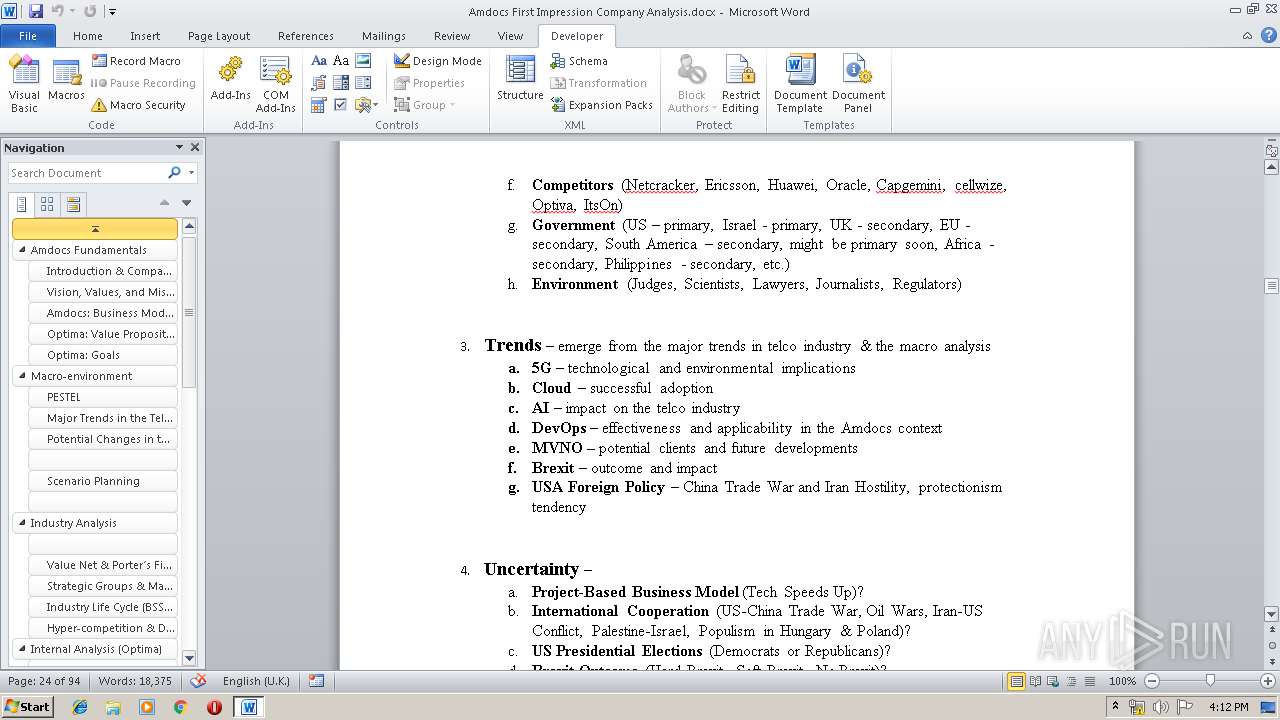Click the Search Document field

88,173
